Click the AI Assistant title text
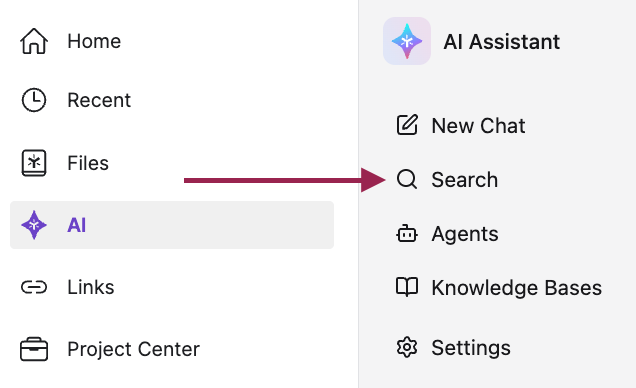Viewport: 636px width, 388px height. click(x=502, y=42)
